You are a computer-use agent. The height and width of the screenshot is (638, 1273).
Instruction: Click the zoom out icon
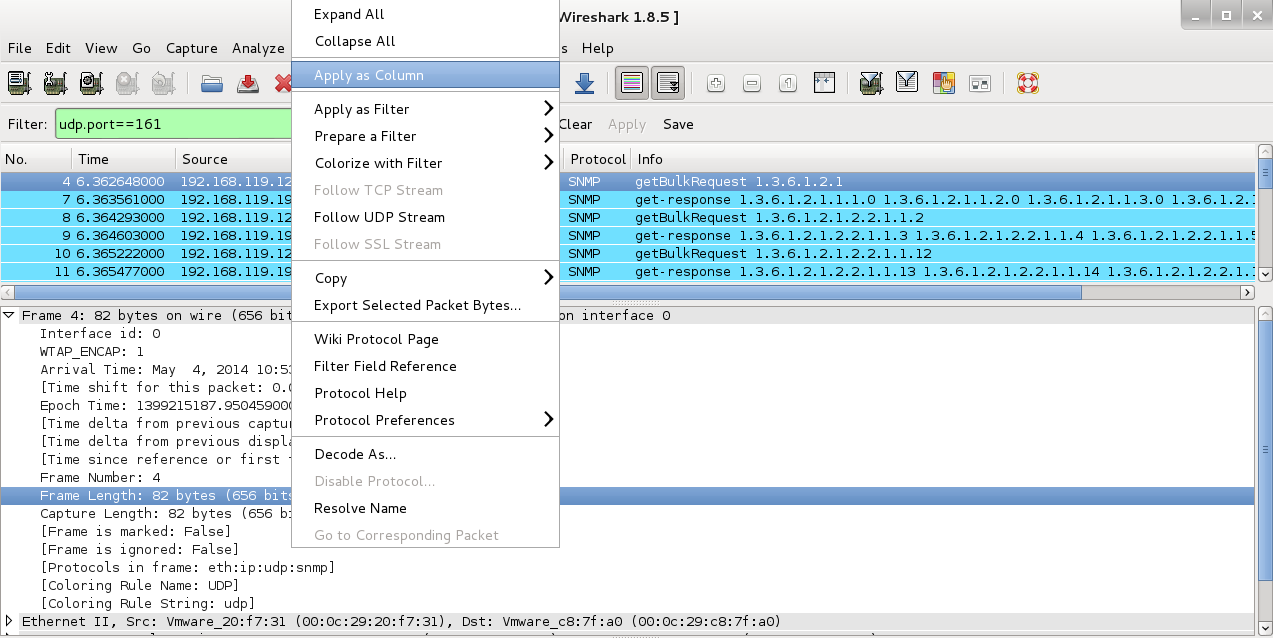point(752,83)
